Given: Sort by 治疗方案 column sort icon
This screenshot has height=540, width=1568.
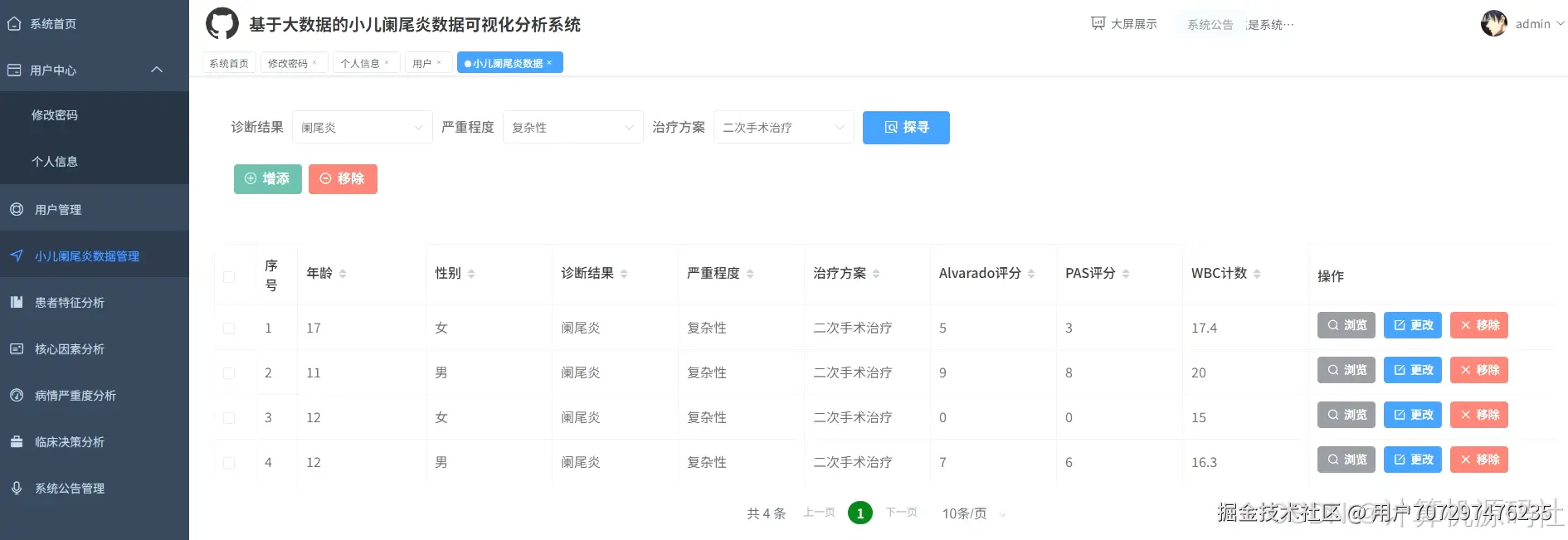Looking at the screenshot, I should coord(876,274).
